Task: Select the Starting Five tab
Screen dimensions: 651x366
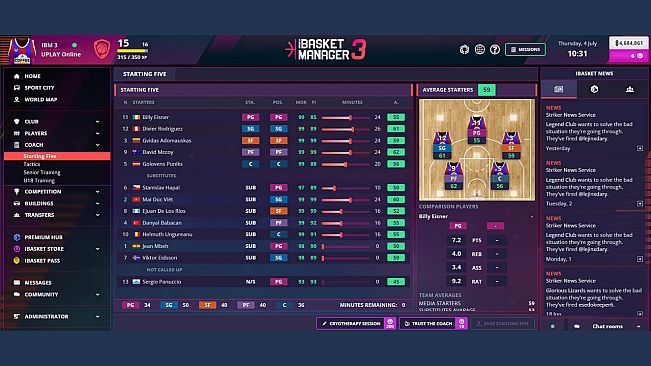Action: (144, 74)
